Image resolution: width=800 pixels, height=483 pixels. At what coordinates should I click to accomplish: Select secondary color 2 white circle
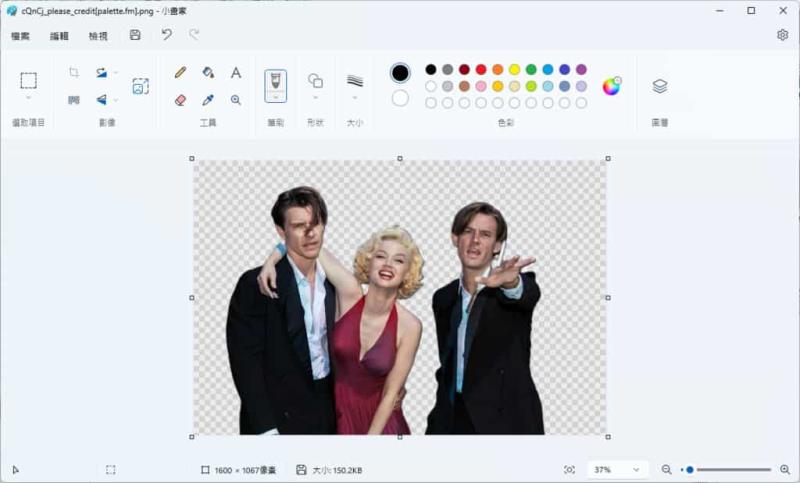tap(401, 98)
